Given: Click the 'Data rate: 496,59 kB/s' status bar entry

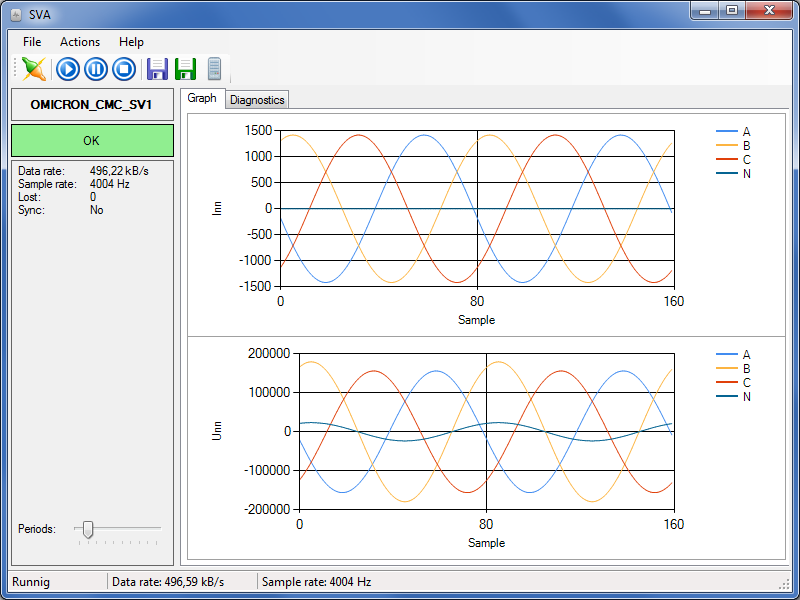Looking at the screenshot, I should pyautogui.click(x=168, y=582).
